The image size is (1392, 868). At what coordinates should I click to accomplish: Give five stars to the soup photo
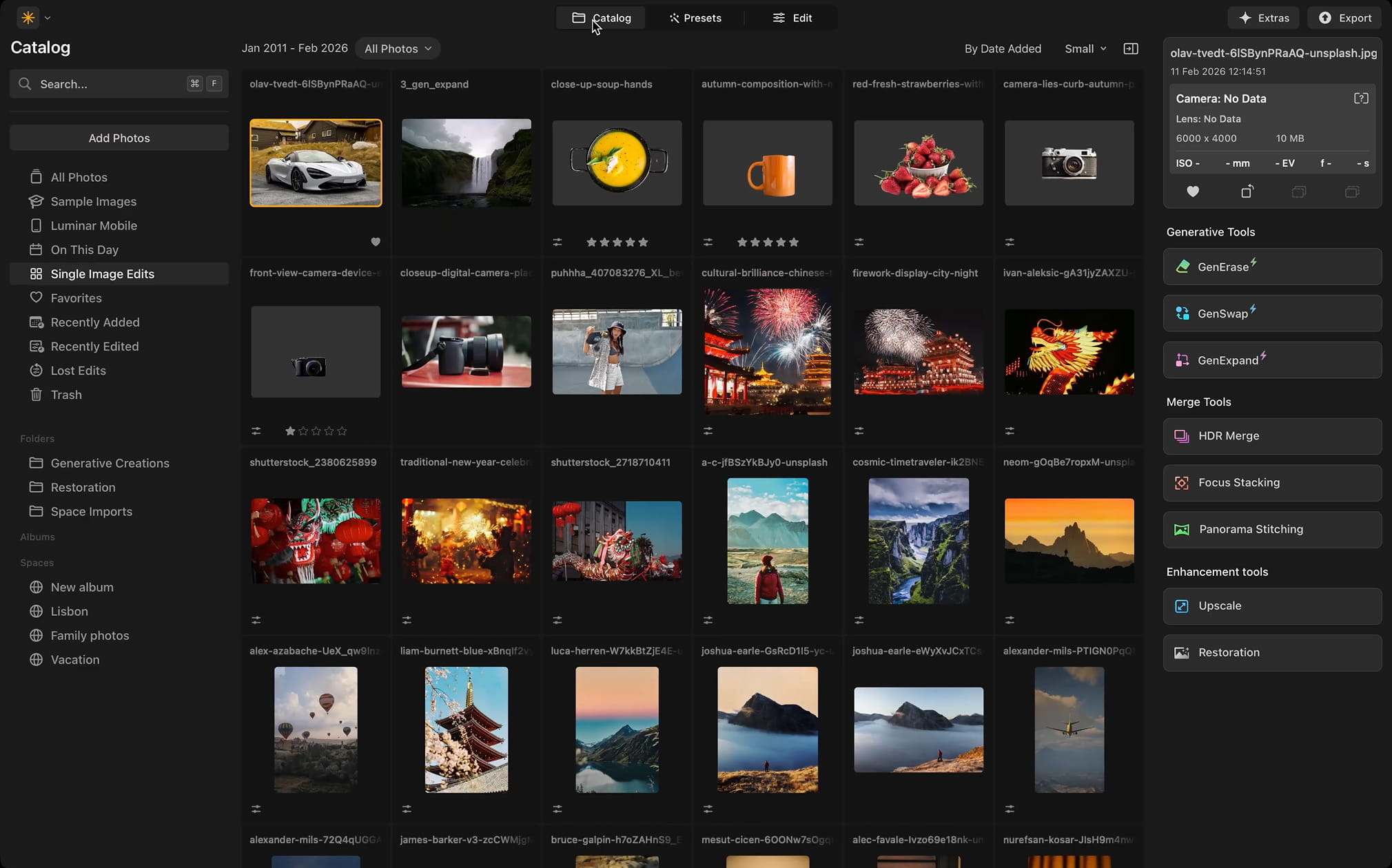point(642,242)
